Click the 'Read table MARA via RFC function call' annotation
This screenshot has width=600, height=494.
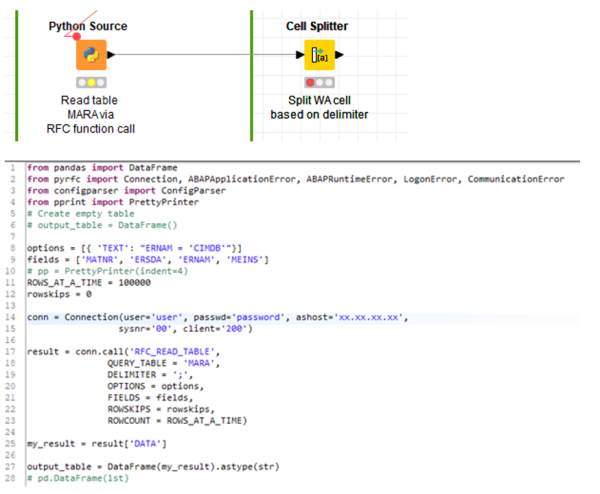pos(90,114)
